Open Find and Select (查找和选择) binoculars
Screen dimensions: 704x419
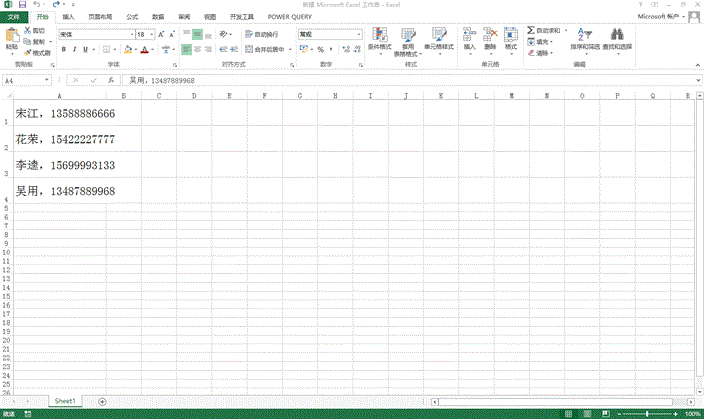click(x=617, y=40)
